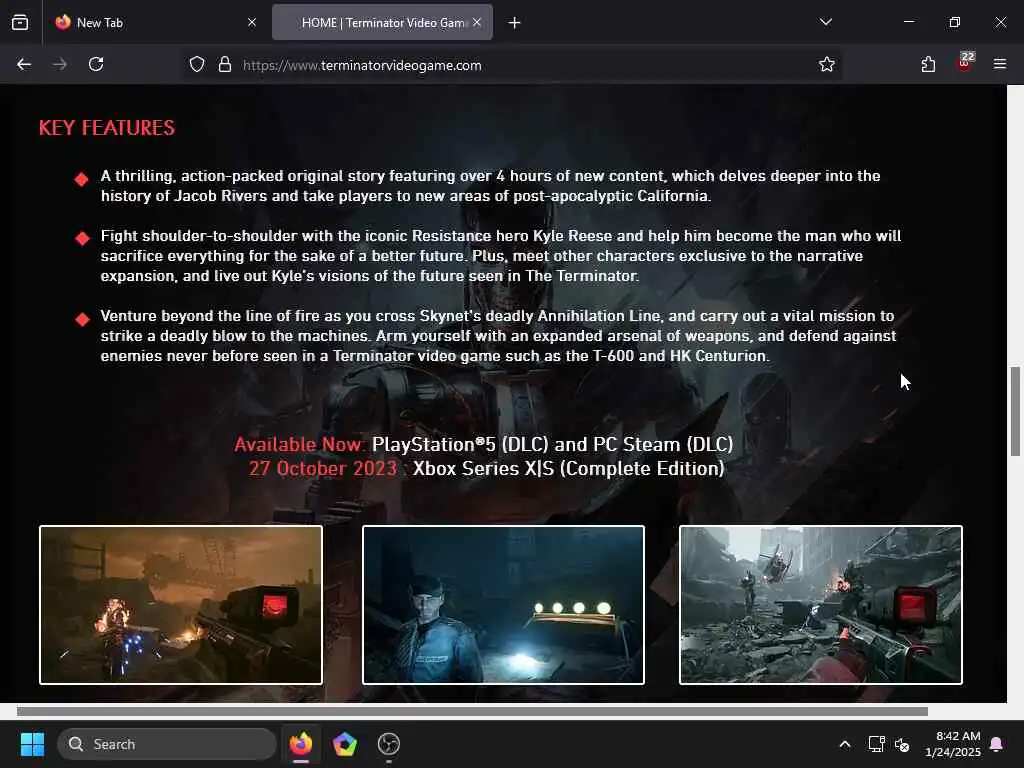1024x768 pixels.
Task: Open ad blocker extension with 22 badge
Action: 965,63
